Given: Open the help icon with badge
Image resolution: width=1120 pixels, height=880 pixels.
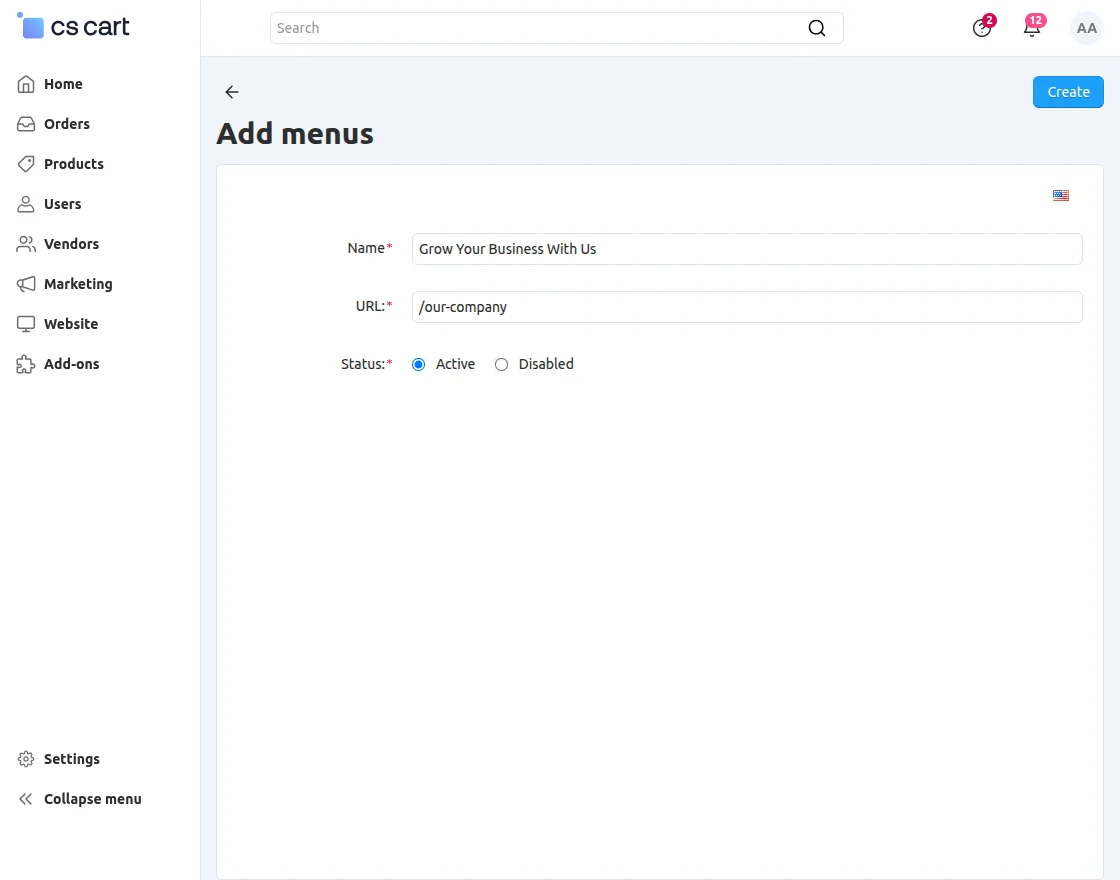Looking at the screenshot, I should 982,28.
